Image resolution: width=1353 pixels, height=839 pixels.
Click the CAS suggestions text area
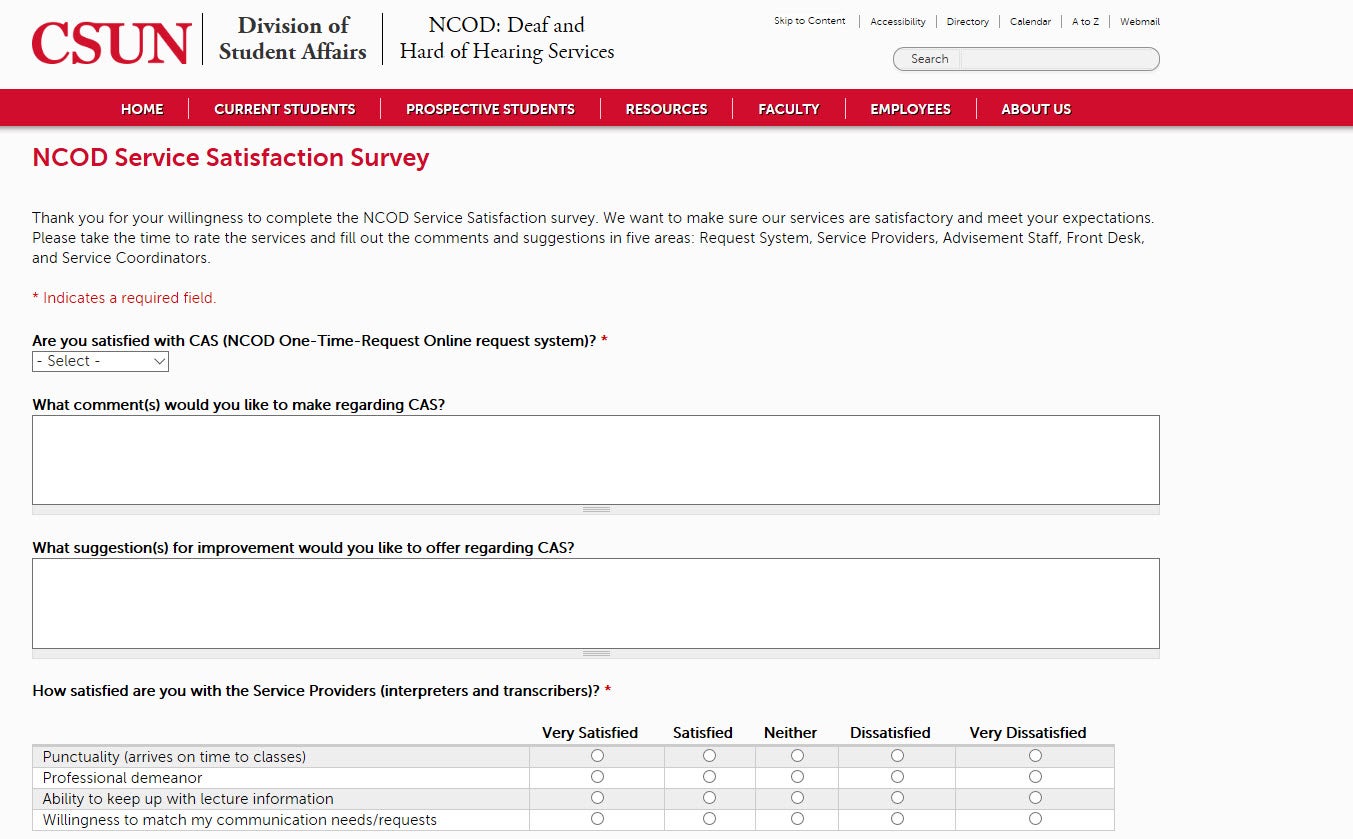[596, 603]
